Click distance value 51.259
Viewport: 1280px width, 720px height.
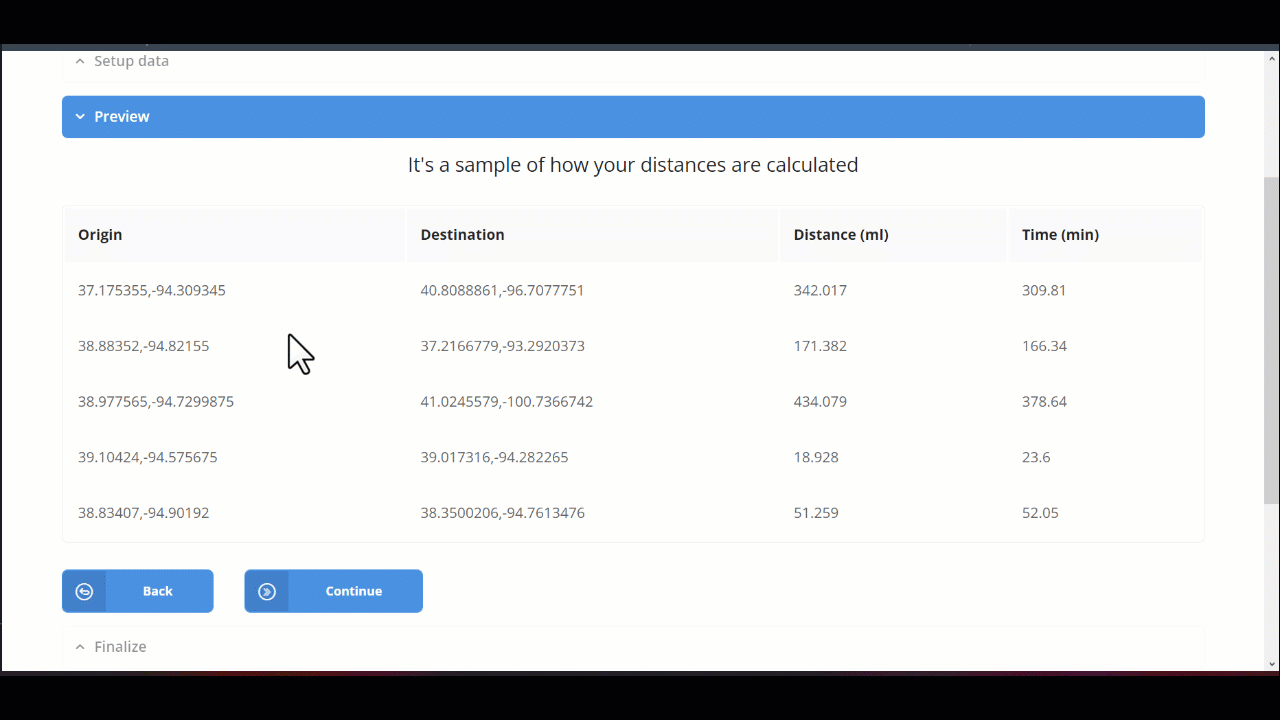816,513
